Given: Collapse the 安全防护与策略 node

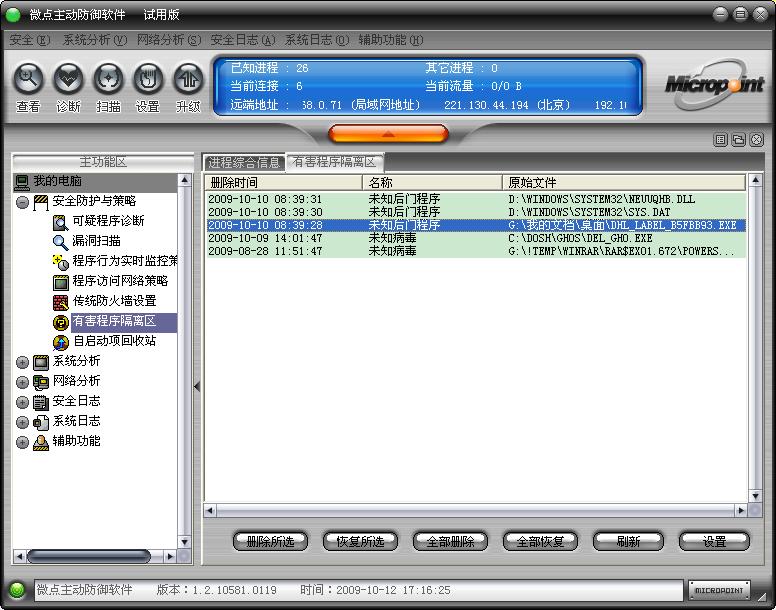Looking at the screenshot, I should click(x=22, y=202).
